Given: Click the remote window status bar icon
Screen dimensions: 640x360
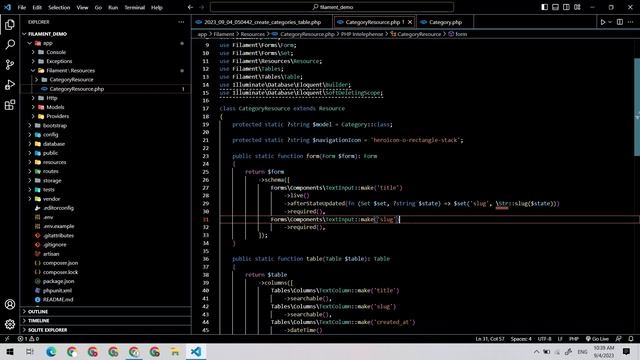Looking at the screenshot, I should (x=7, y=339).
